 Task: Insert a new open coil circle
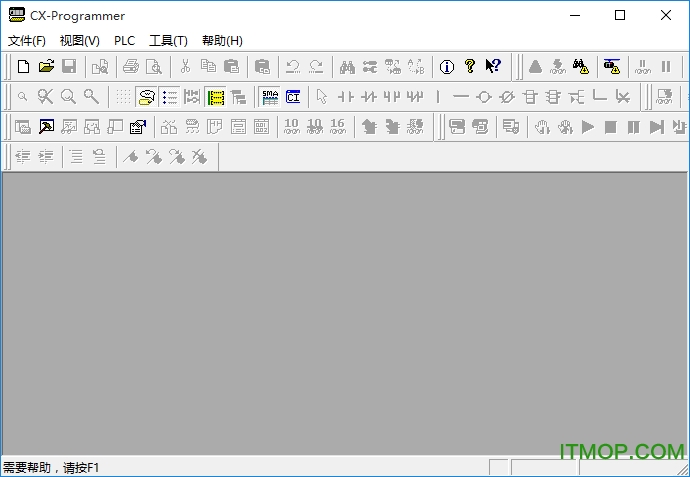point(484,96)
